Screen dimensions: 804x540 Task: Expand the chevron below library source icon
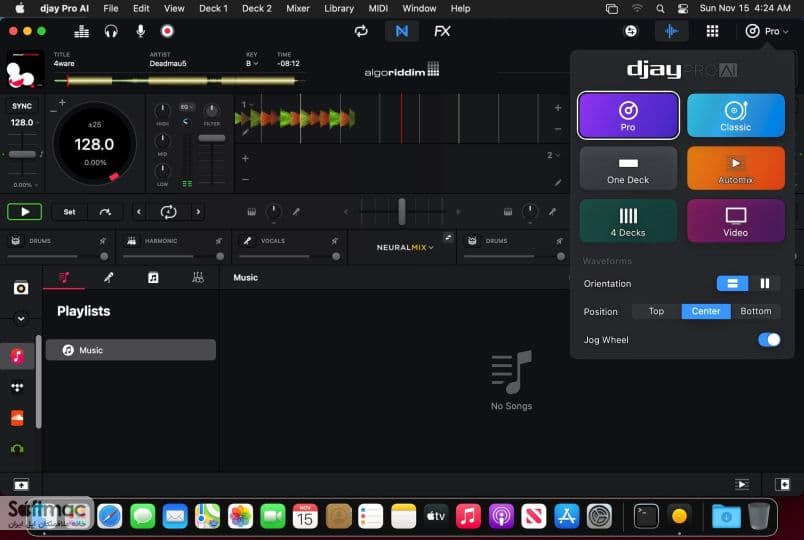pyautogui.click(x=21, y=318)
